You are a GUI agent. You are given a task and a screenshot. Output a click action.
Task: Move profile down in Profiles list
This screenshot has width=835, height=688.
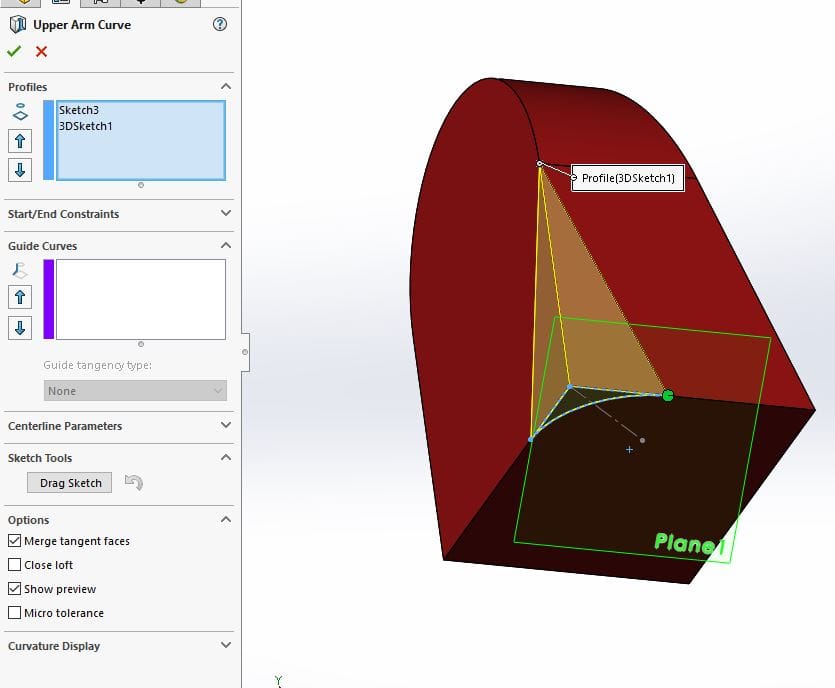pyautogui.click(x=20, y=170)
